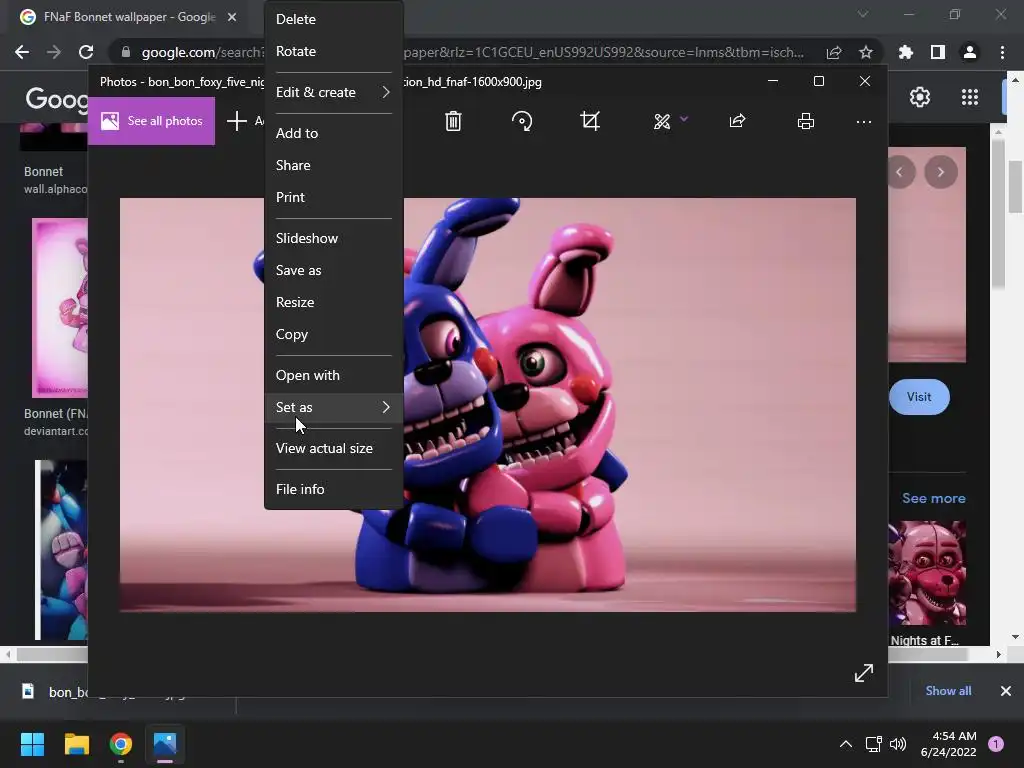Click the related Nights at F... thumbnail
Image resolution: width=1024 pixels, height=768 pixels.
tap(926, 573)
